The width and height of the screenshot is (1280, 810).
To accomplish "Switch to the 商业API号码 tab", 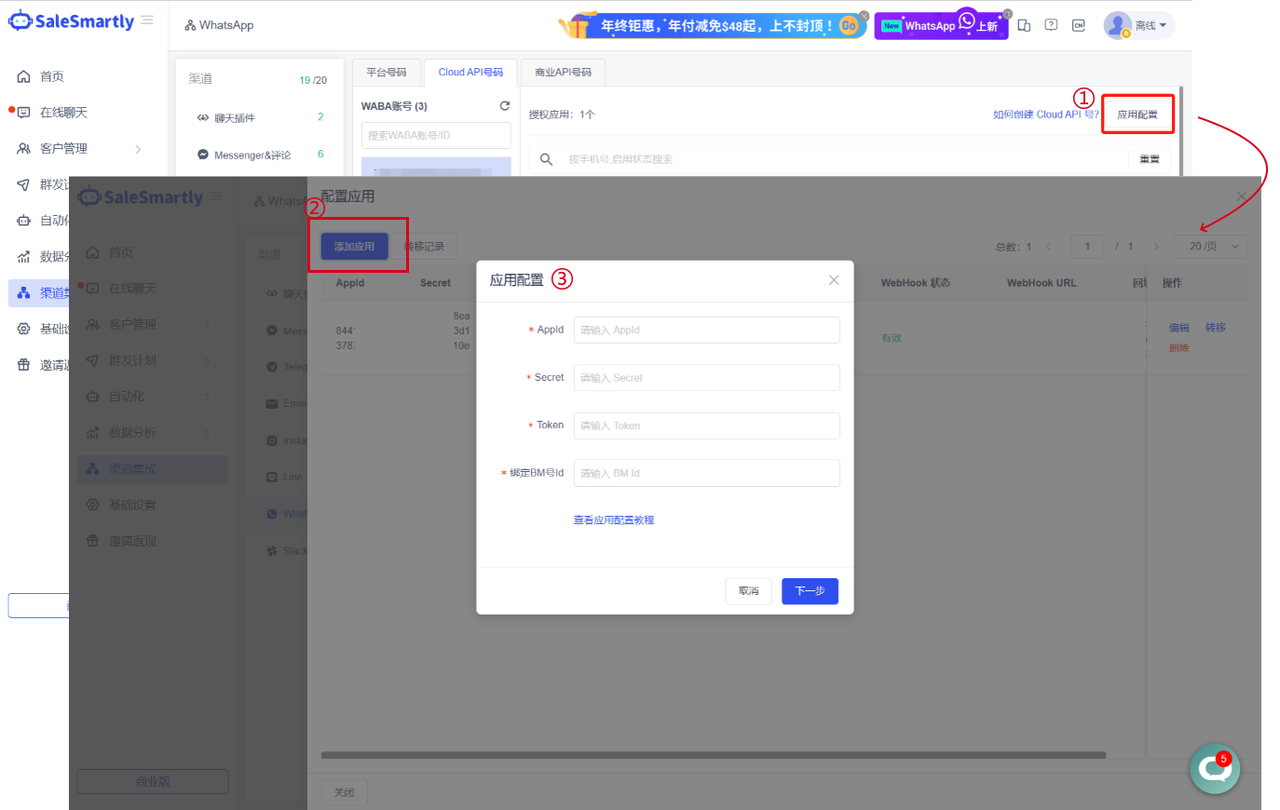I will click(563, 73).
